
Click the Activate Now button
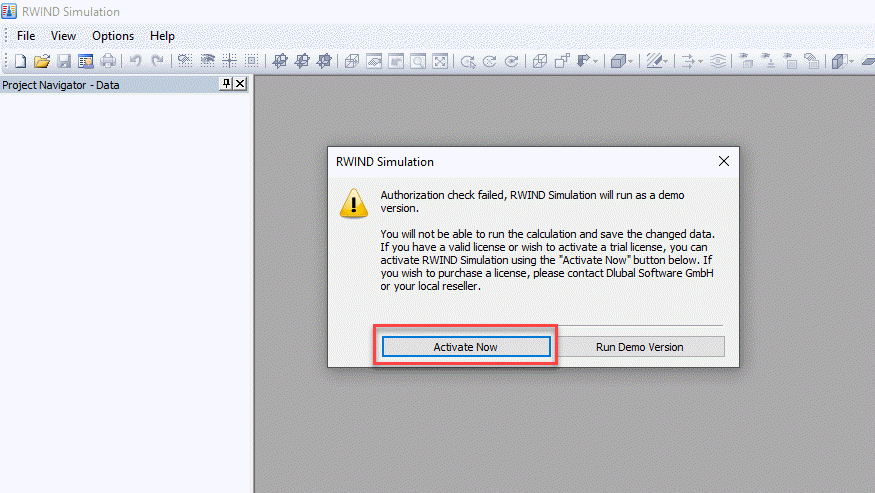pos(466,347)
